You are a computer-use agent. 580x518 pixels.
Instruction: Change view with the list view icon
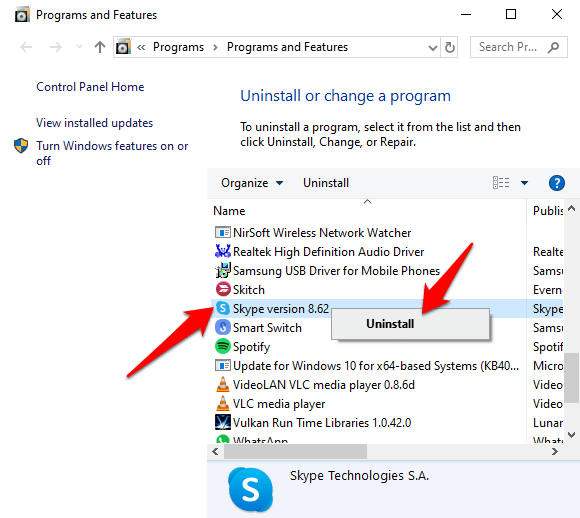pos(501,183)
